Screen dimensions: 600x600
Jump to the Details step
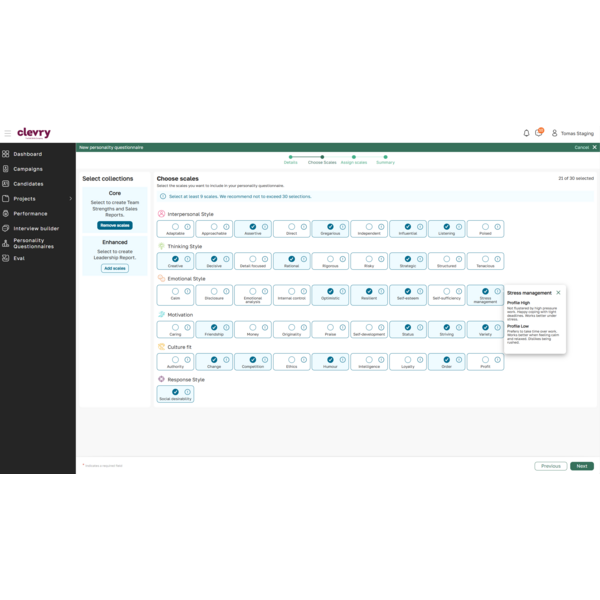point(290,160)
